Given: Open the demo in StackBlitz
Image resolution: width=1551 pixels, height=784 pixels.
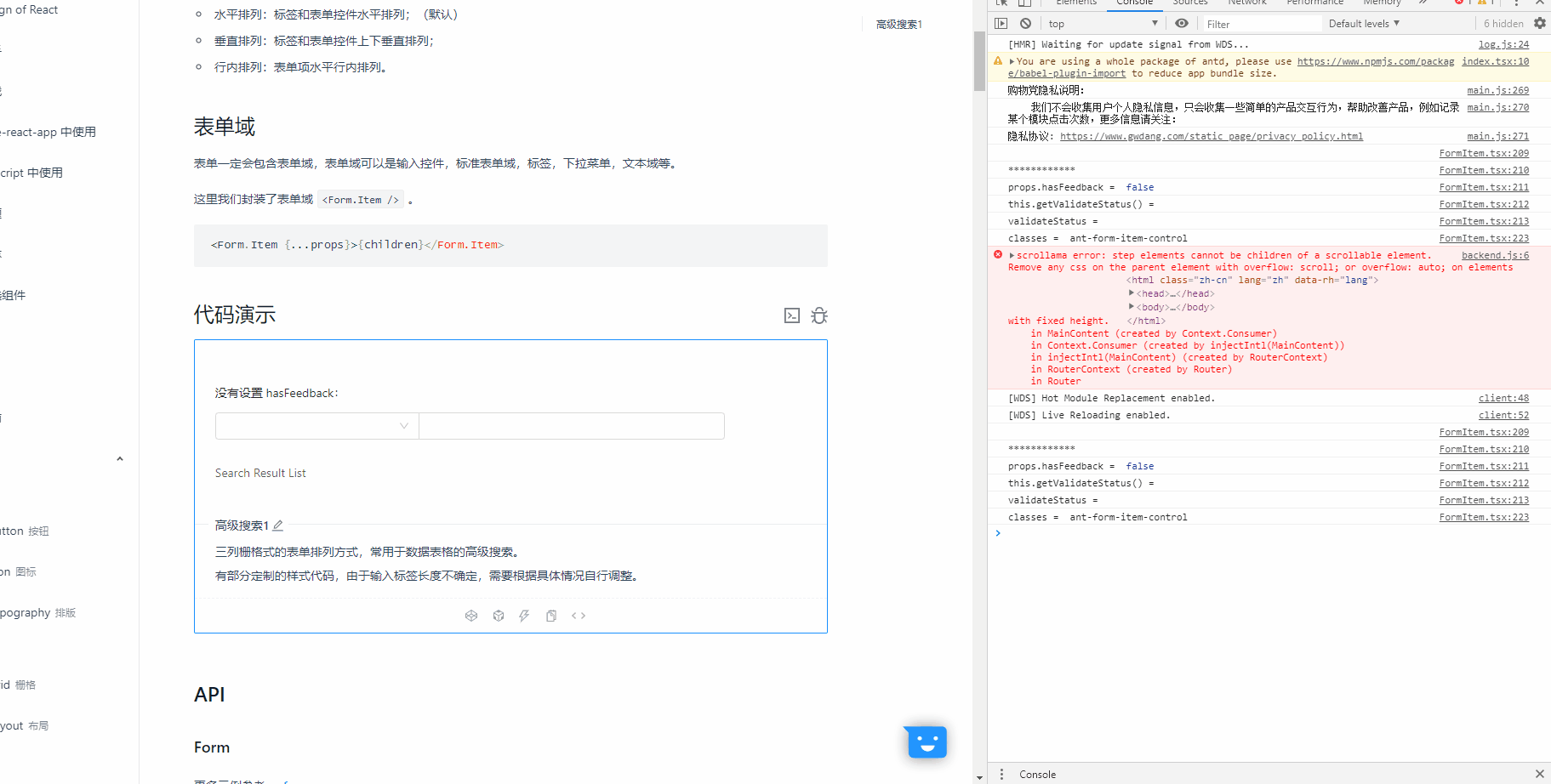Looking at the screenshot, I should [524, 616].
